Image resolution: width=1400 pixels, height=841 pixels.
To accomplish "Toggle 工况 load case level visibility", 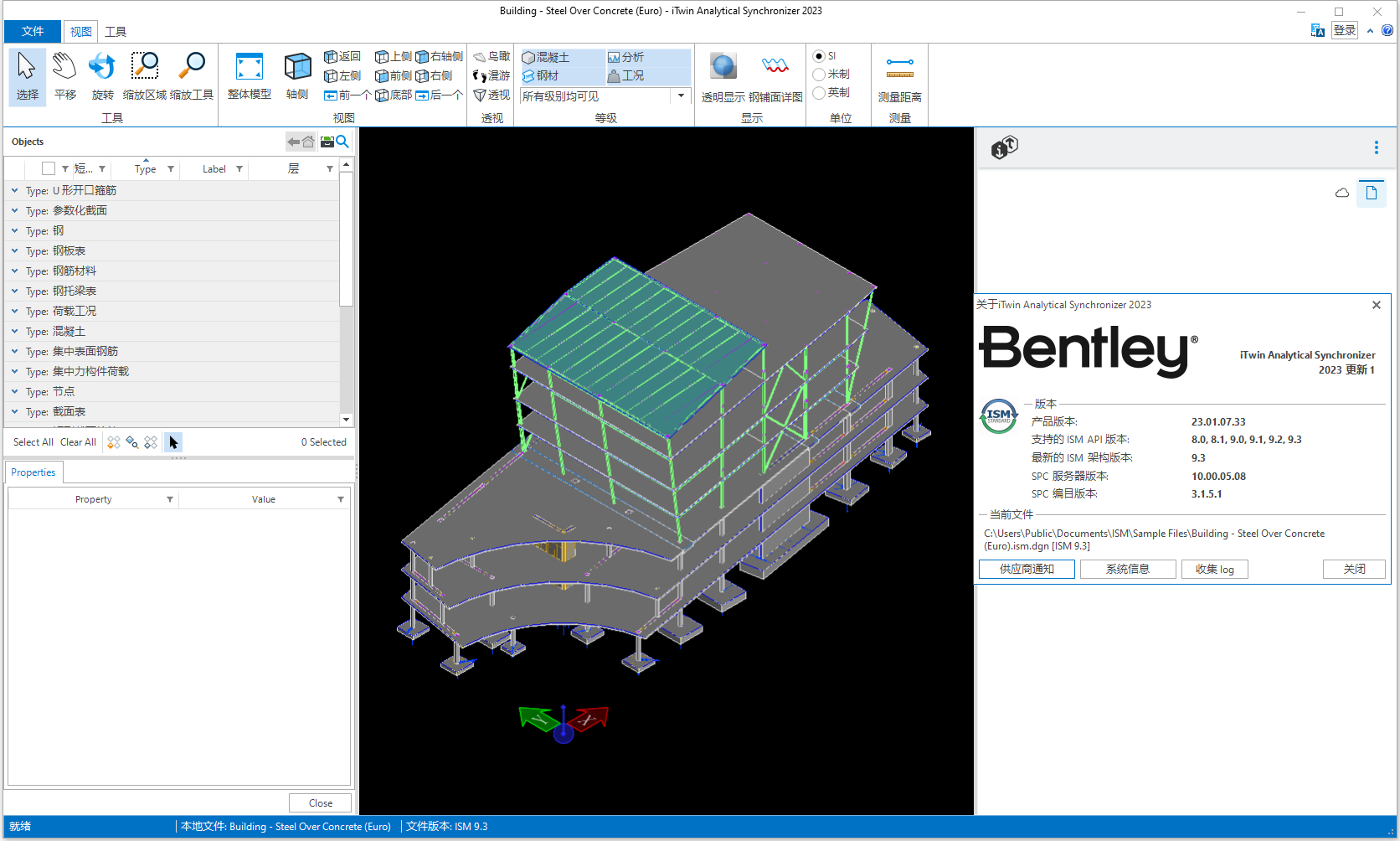I will click(x=648, y=76).
